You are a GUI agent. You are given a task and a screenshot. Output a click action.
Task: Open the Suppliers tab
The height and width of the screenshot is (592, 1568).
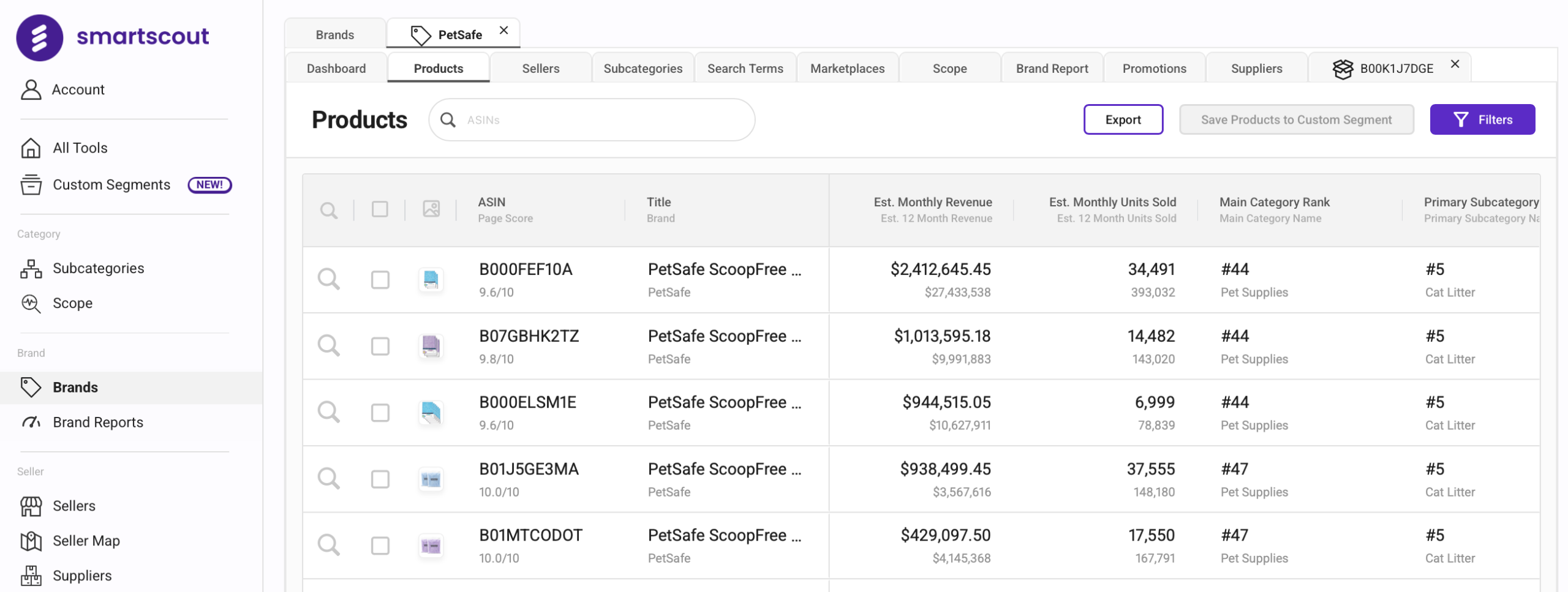point(1257,69)
